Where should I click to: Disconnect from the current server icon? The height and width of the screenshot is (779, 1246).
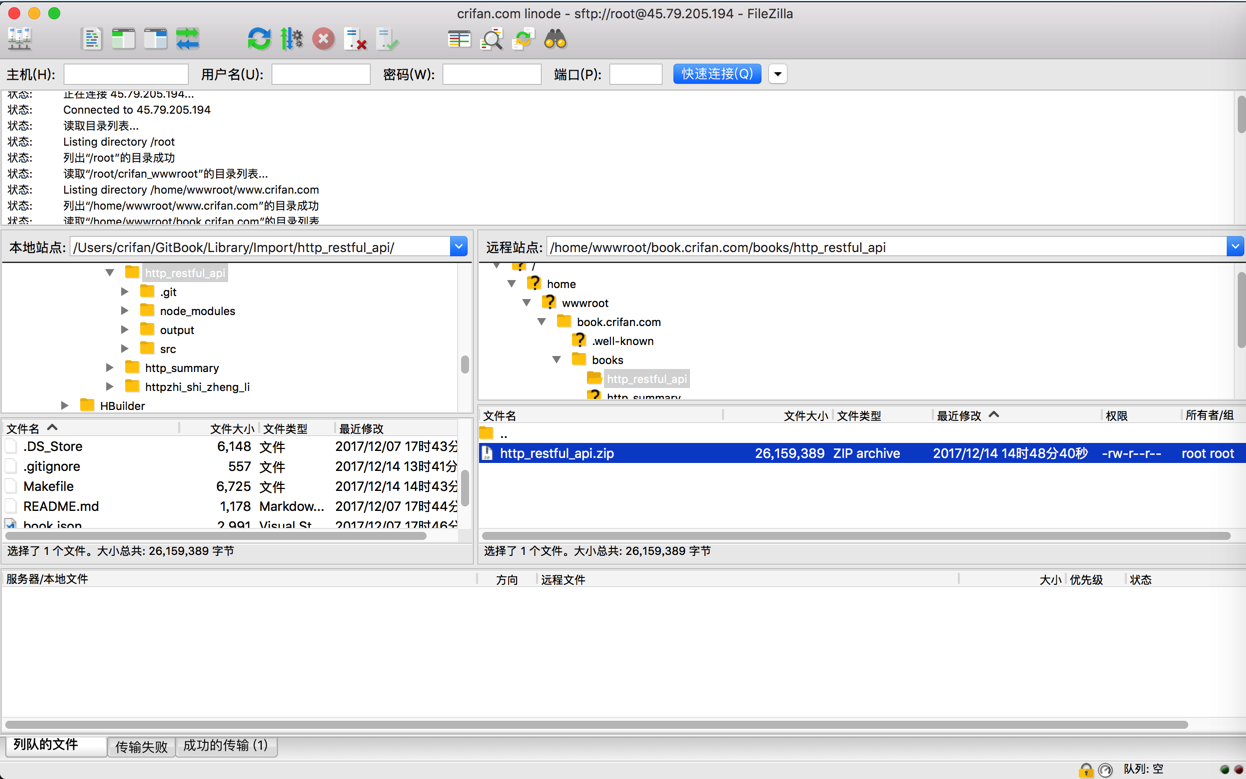355,39
